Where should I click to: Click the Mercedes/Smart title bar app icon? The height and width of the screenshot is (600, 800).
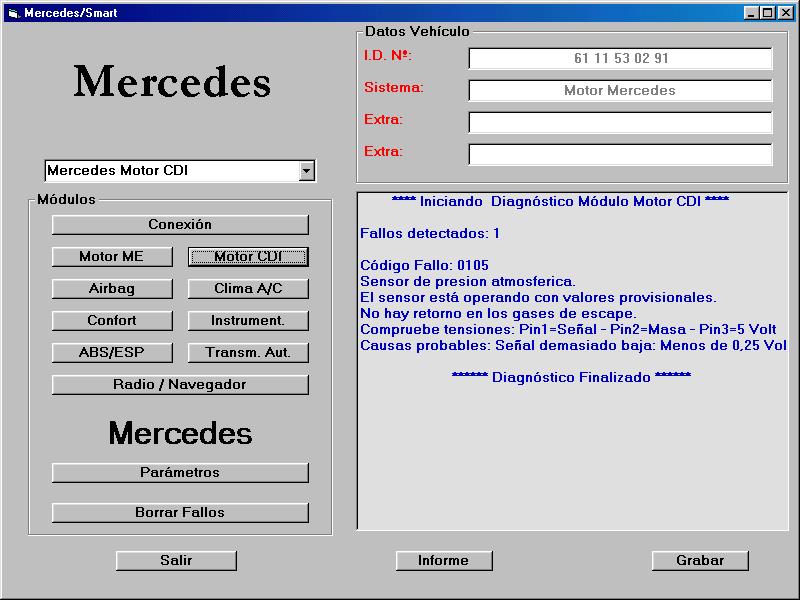[x=13, y=13]
